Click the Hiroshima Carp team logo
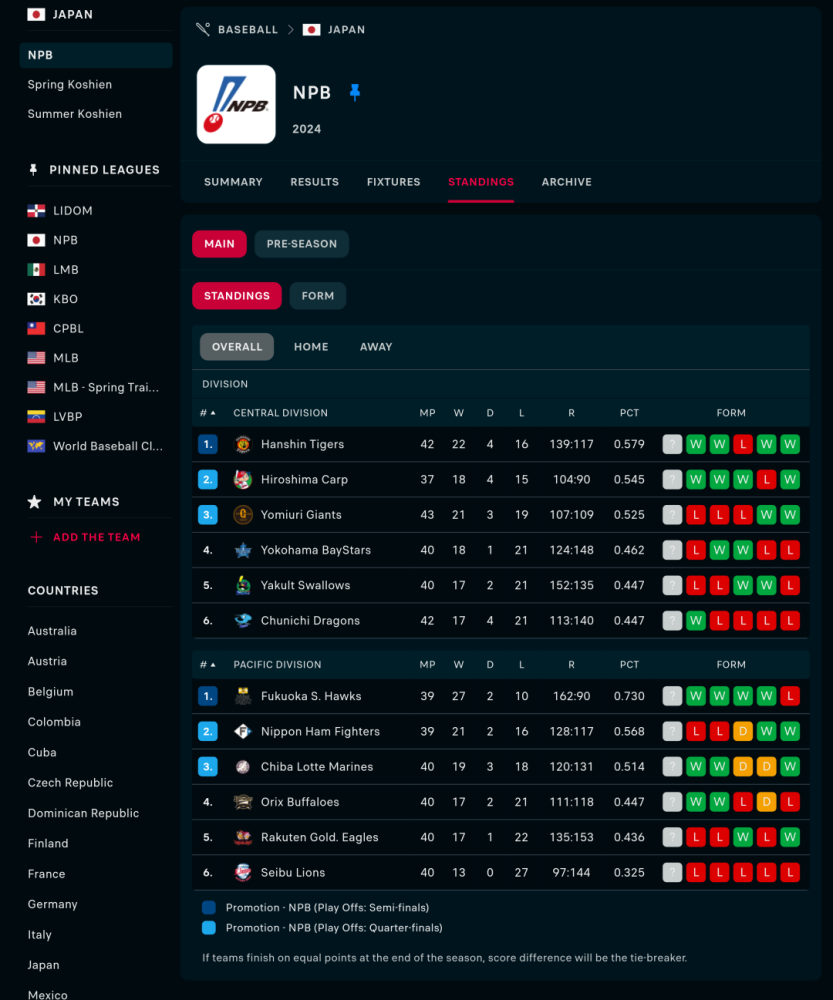This screenshot has height=1000, width=833. point(242,480)
